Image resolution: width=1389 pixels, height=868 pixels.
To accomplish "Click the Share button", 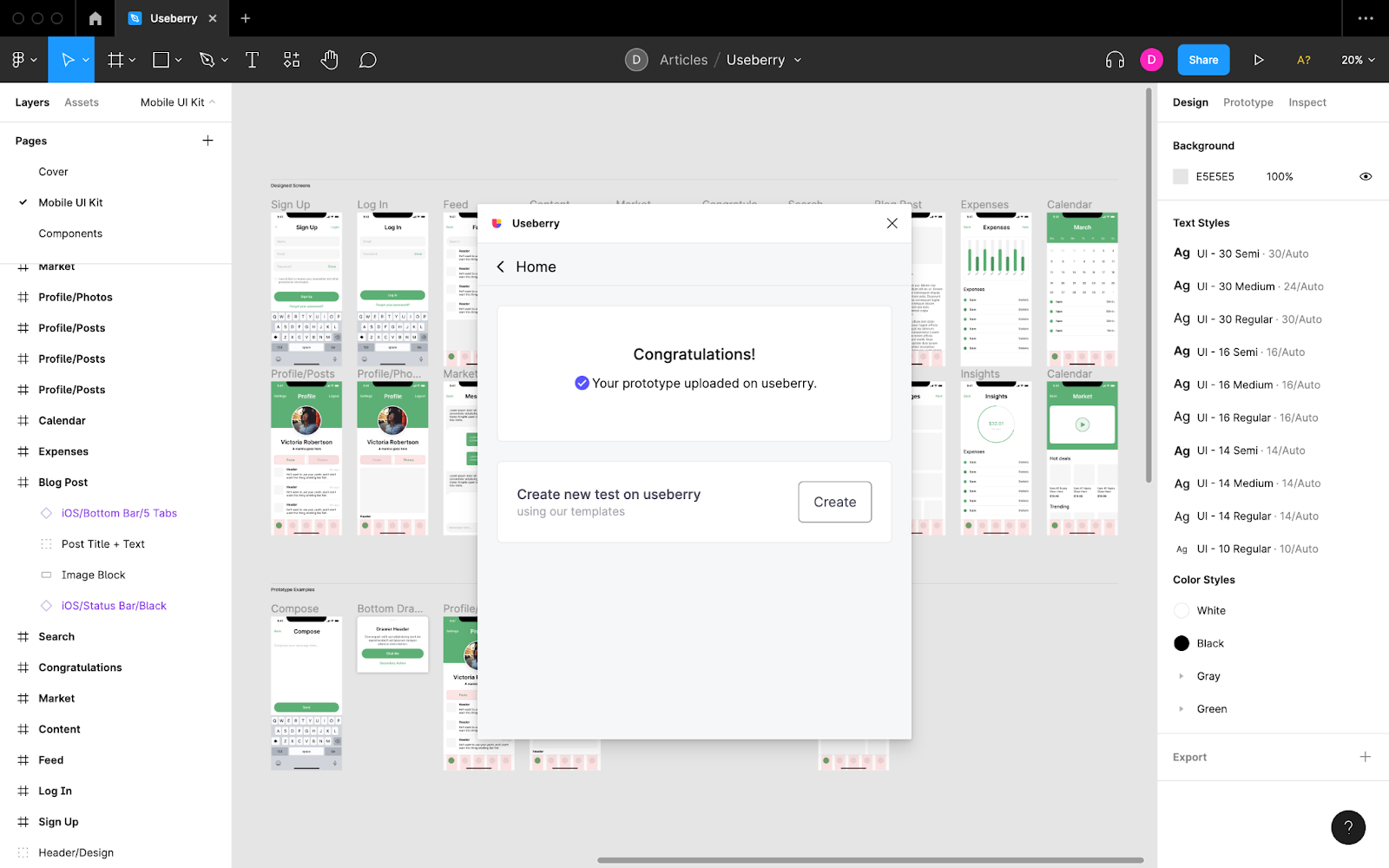I will point(1203,60).
